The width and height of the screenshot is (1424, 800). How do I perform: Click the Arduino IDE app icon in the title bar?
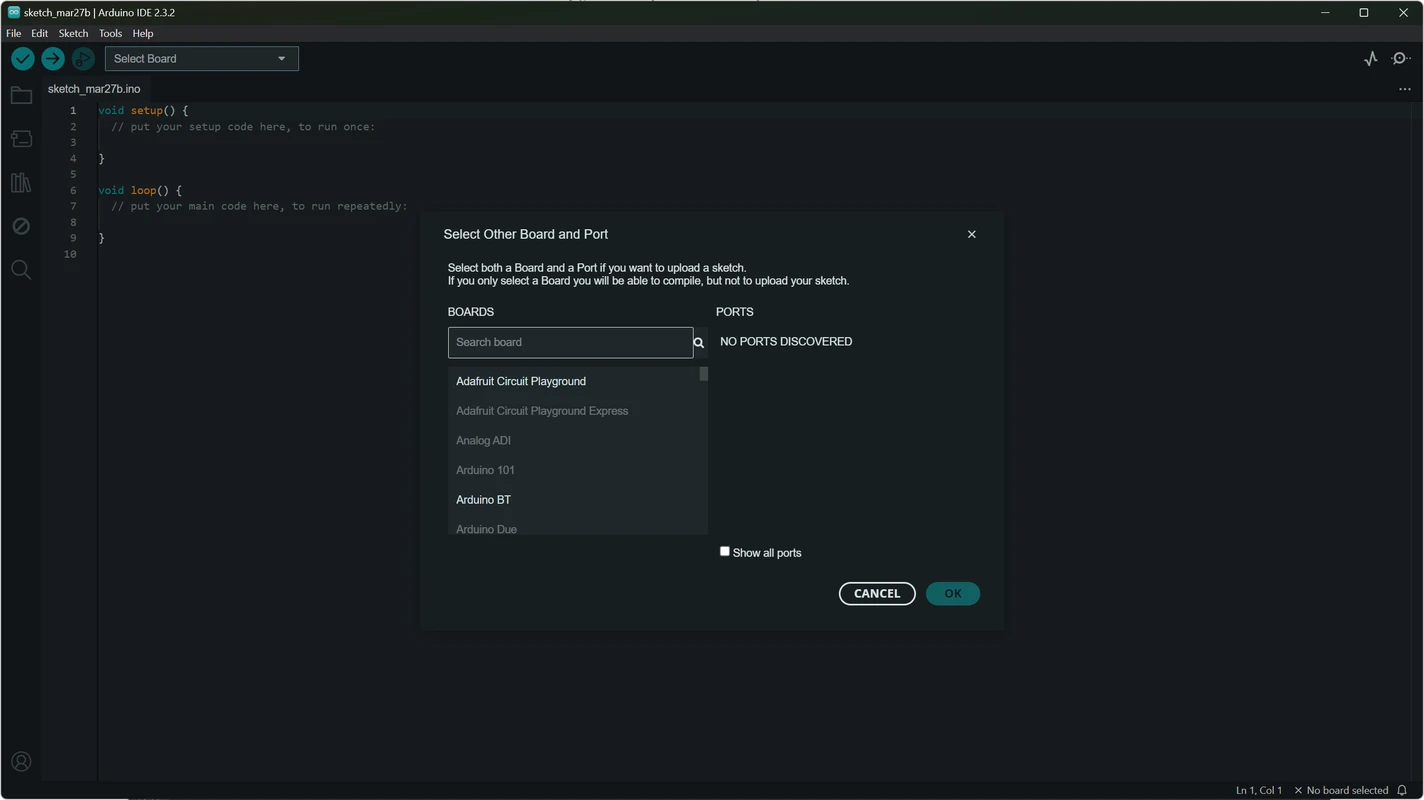point(14,12)
